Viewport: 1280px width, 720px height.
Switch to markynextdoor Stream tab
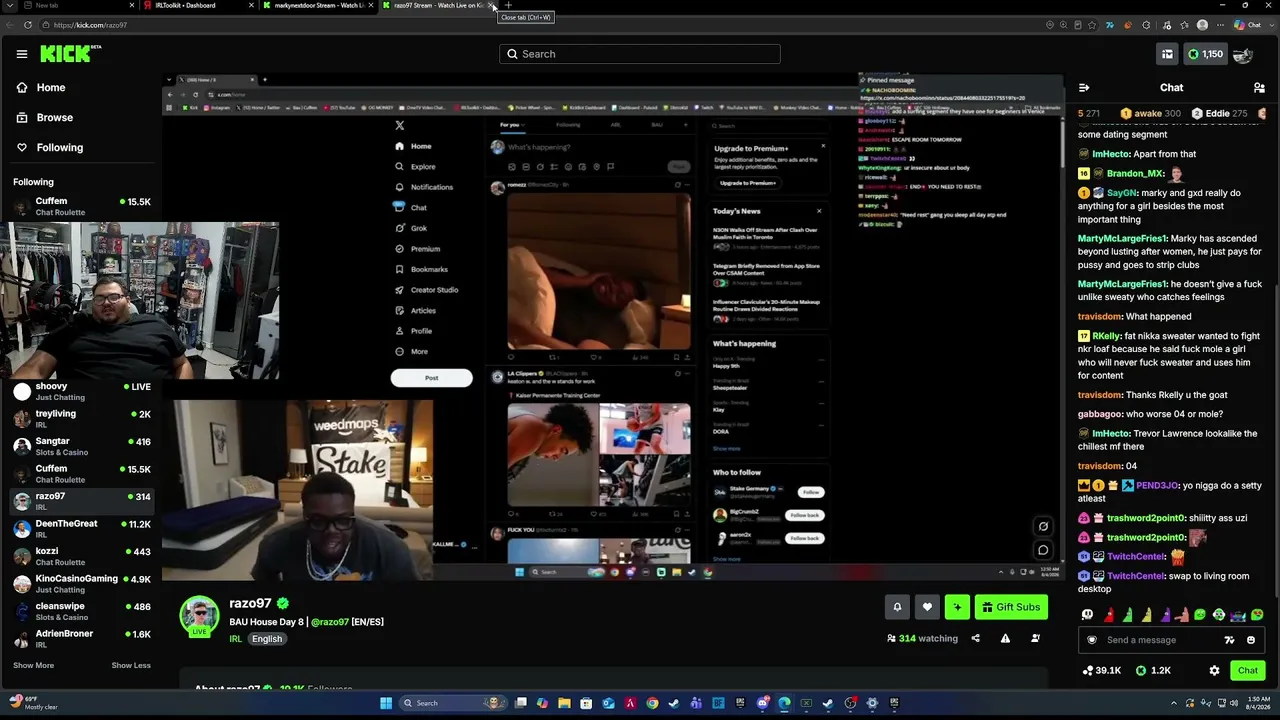[317, 6]
